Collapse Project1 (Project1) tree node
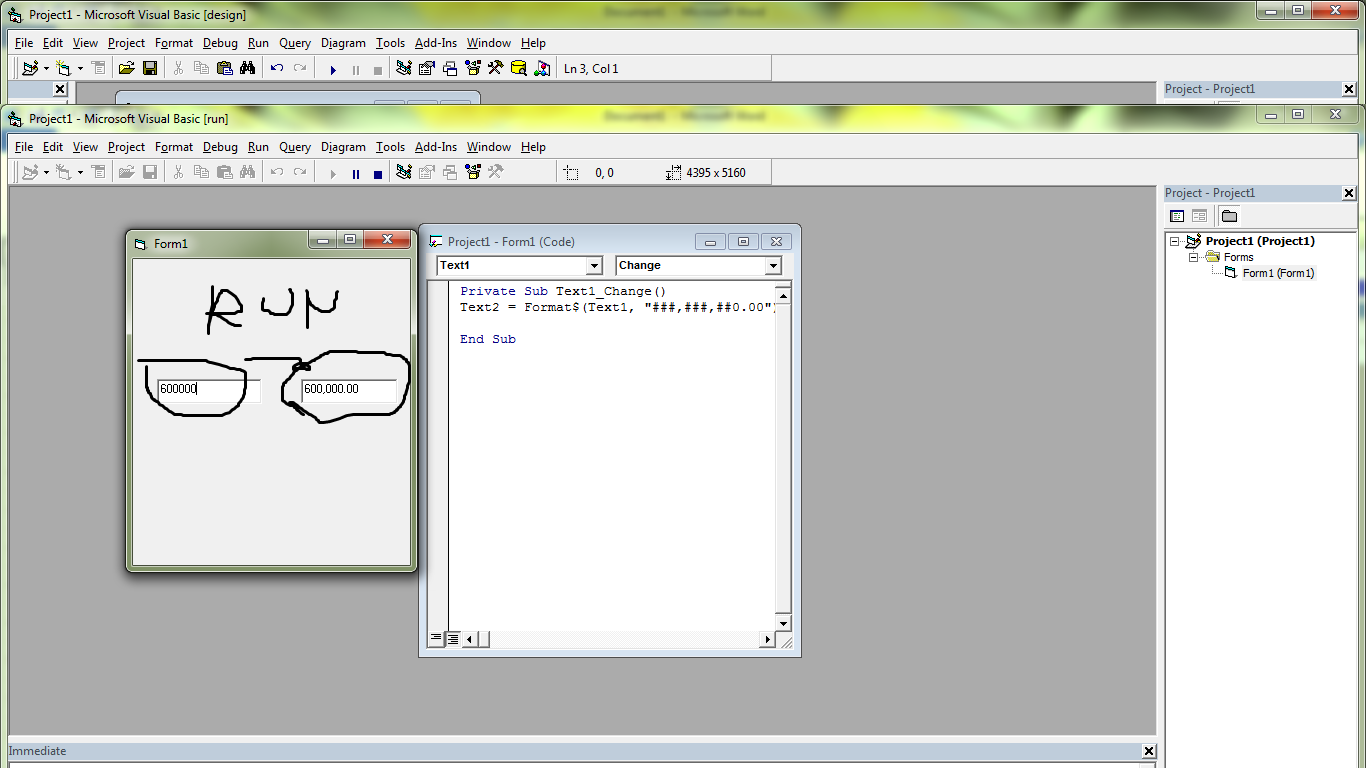 click(1175, 241)
